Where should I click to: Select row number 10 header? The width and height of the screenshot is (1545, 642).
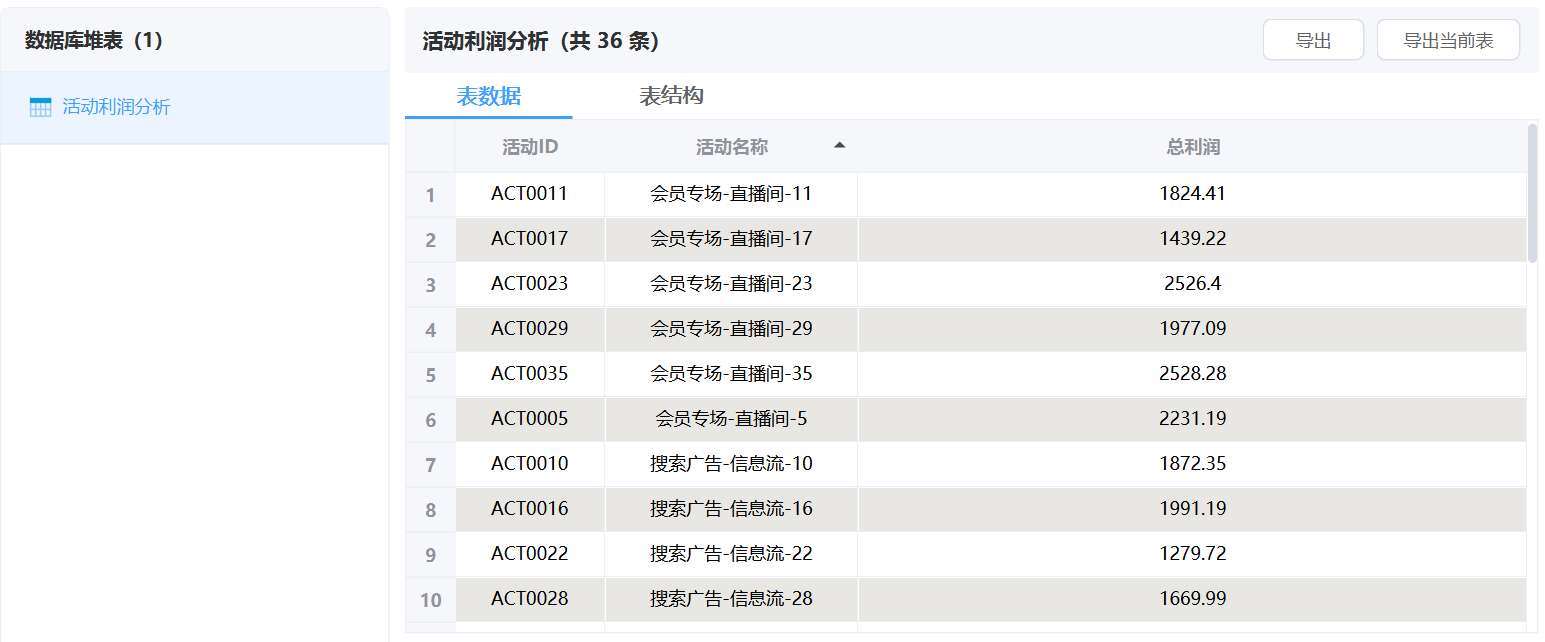(x=431, y=600)
